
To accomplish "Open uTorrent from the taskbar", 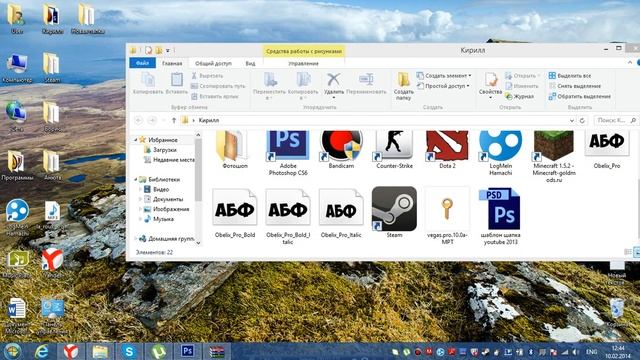I will coord(158,351).
